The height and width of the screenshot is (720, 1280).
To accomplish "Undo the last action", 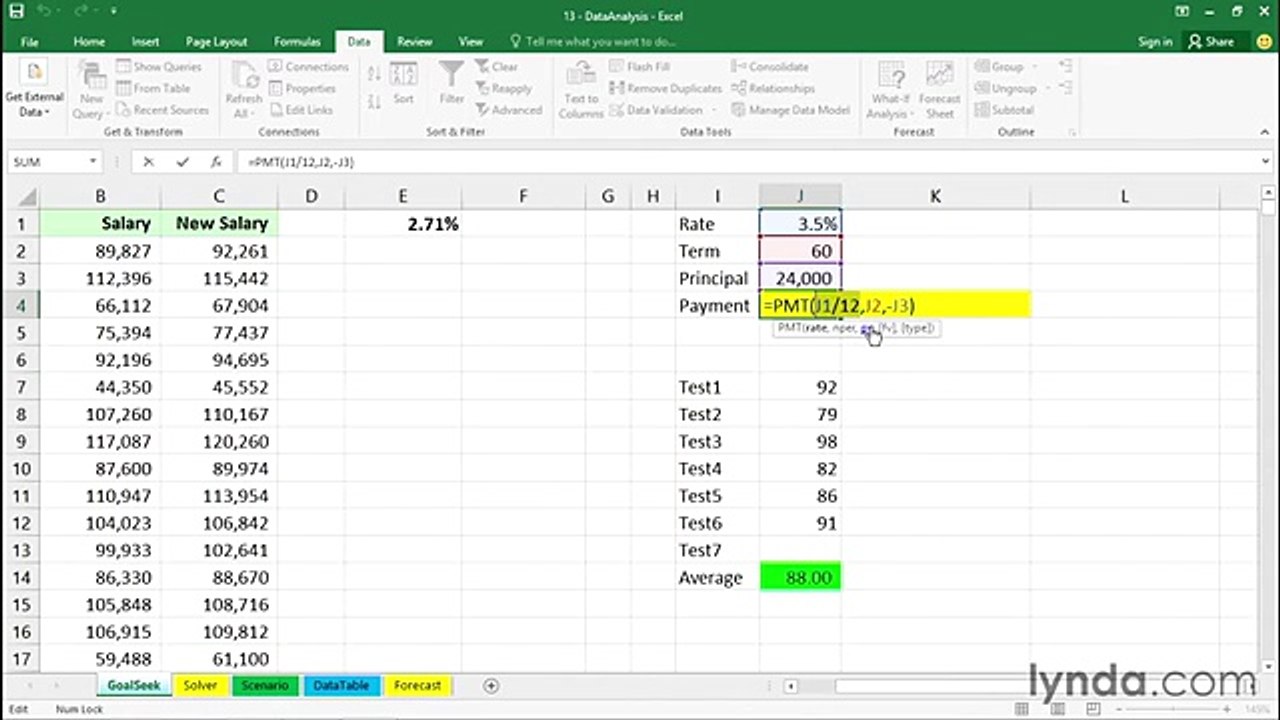I will click(46, 12).
